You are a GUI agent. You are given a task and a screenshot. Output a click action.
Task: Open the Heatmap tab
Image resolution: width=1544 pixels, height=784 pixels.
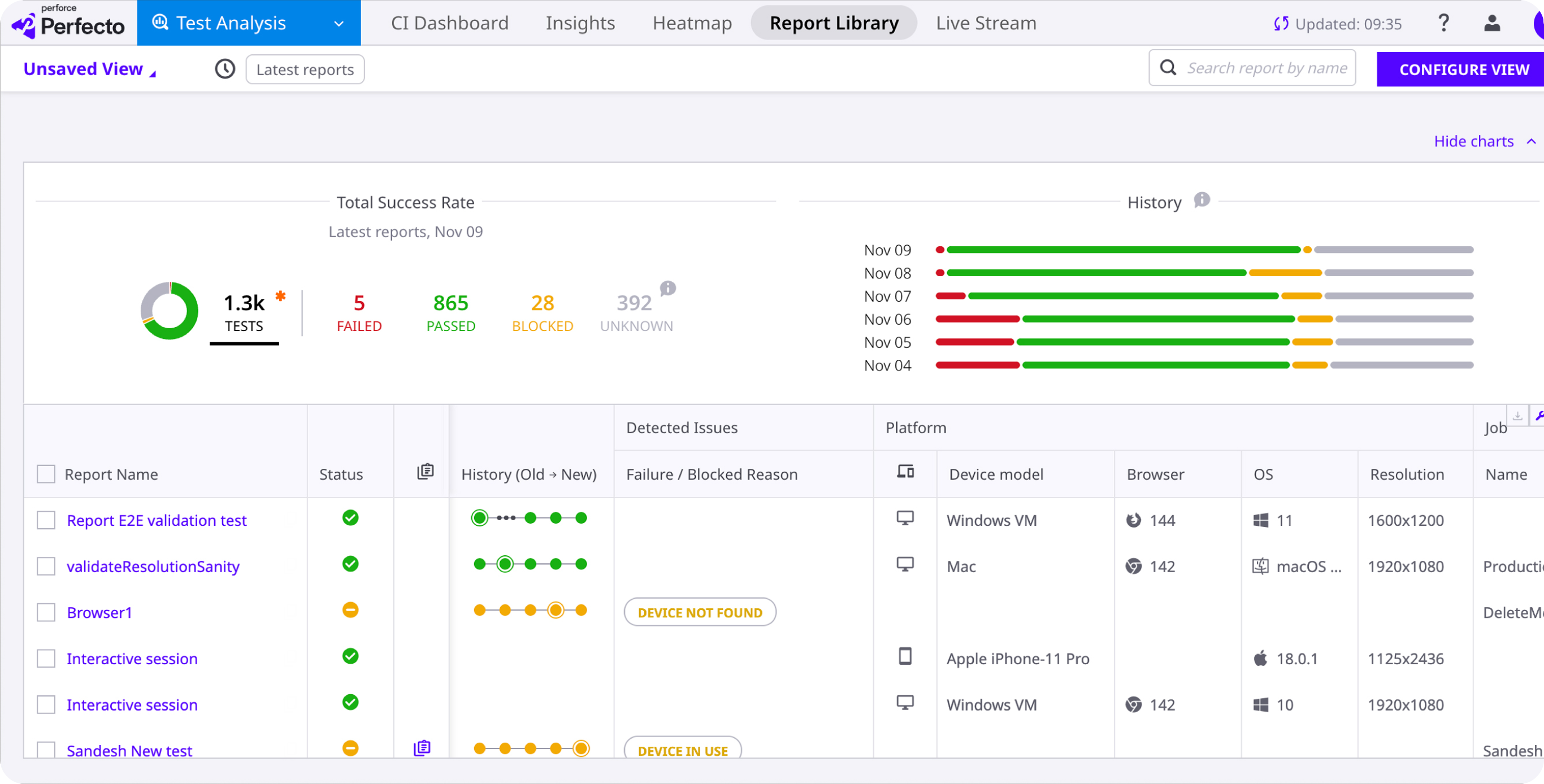(x=692, y=23)
